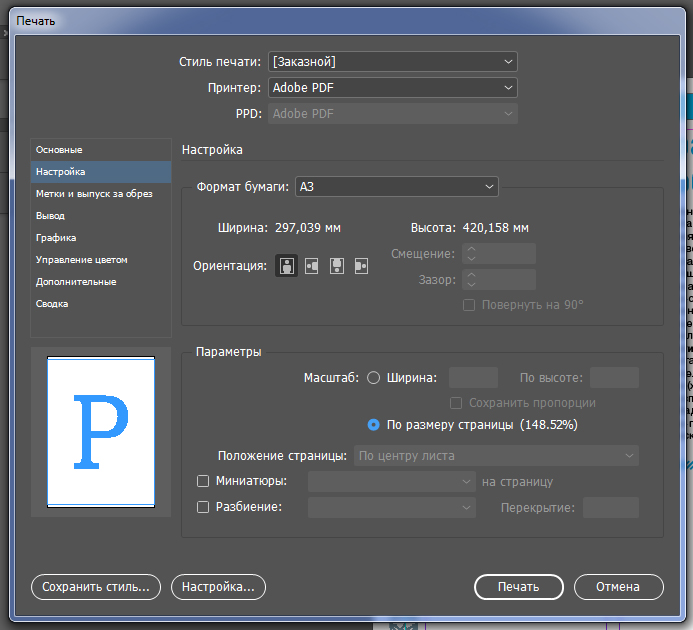Open the Положение страницы dropdown
This screenshot has width=693, height=630.
coord(496,455)
